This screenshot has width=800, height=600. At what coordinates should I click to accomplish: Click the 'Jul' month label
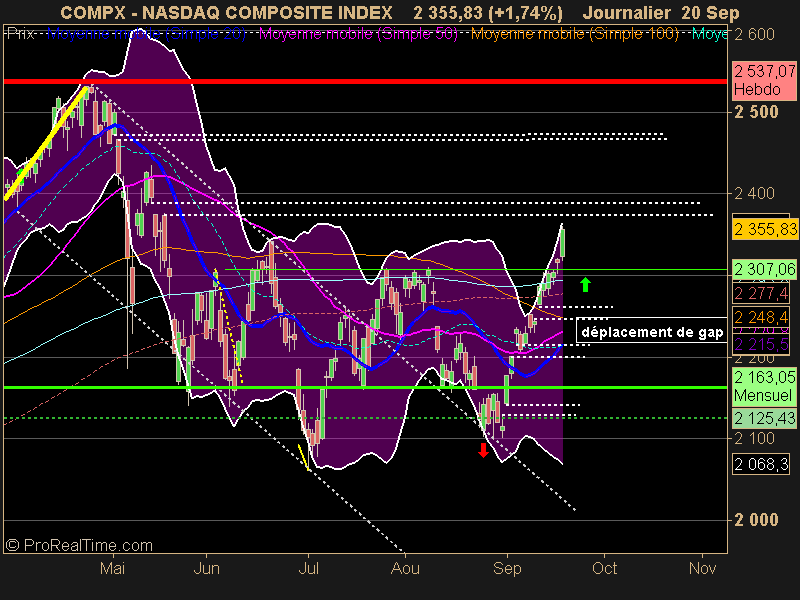coord(309,568)
